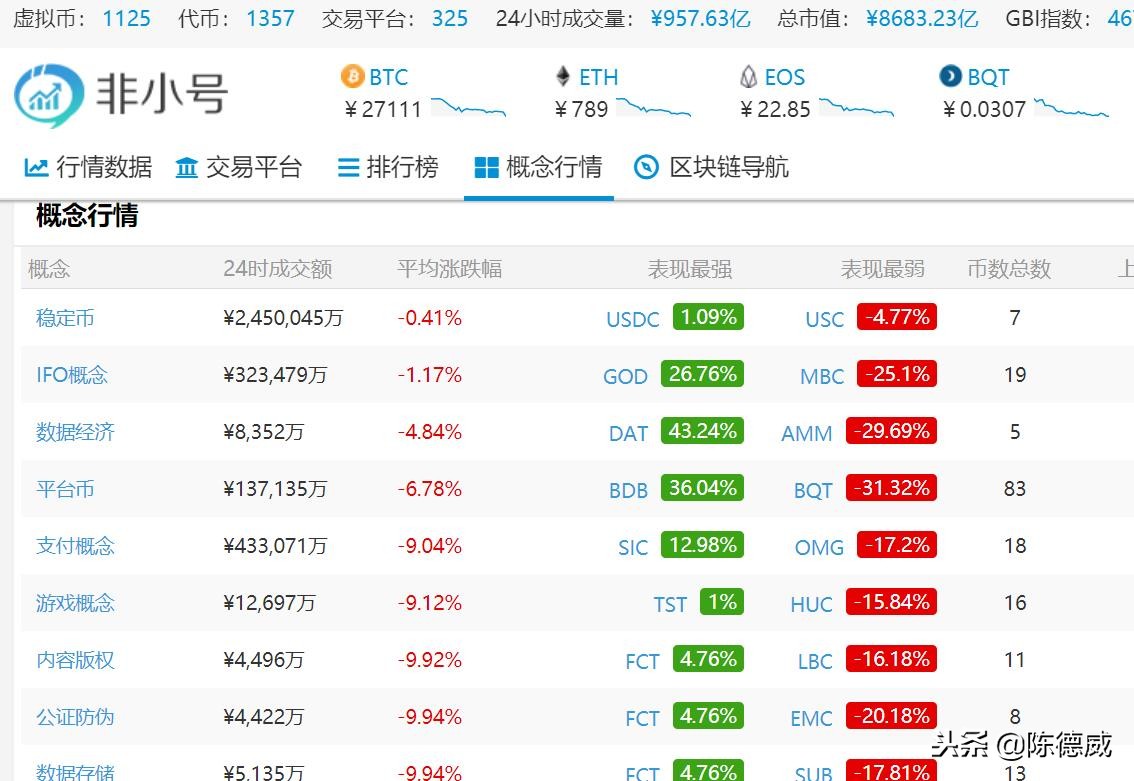Click the USDC coin link

632,319
